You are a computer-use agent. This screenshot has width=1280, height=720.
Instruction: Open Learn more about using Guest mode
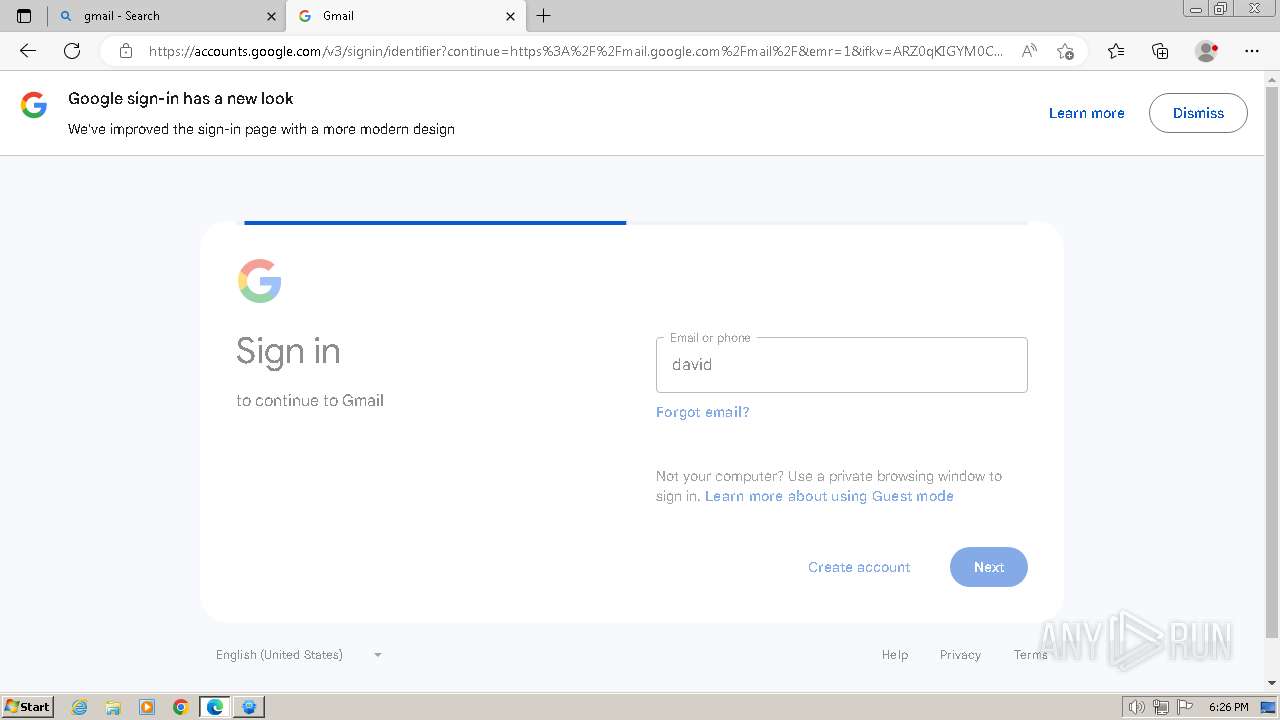click(829, 496)
